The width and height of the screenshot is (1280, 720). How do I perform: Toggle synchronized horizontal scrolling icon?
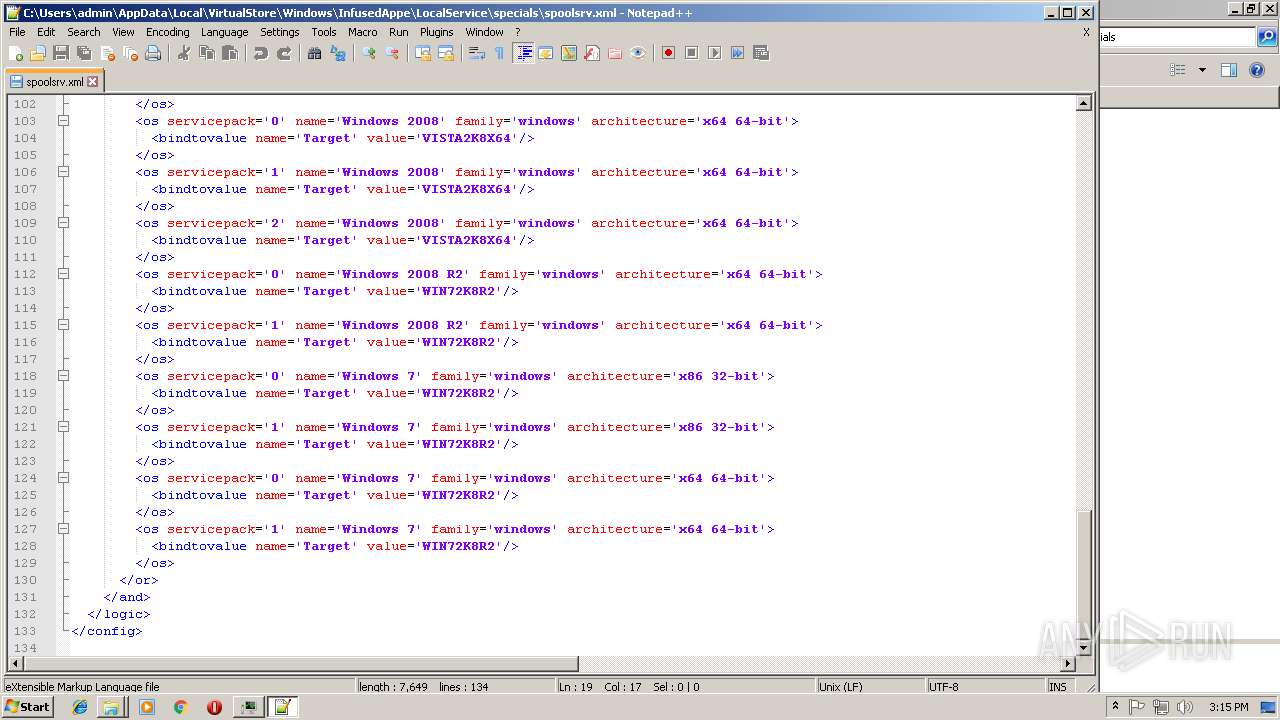(x=446, y=53)
